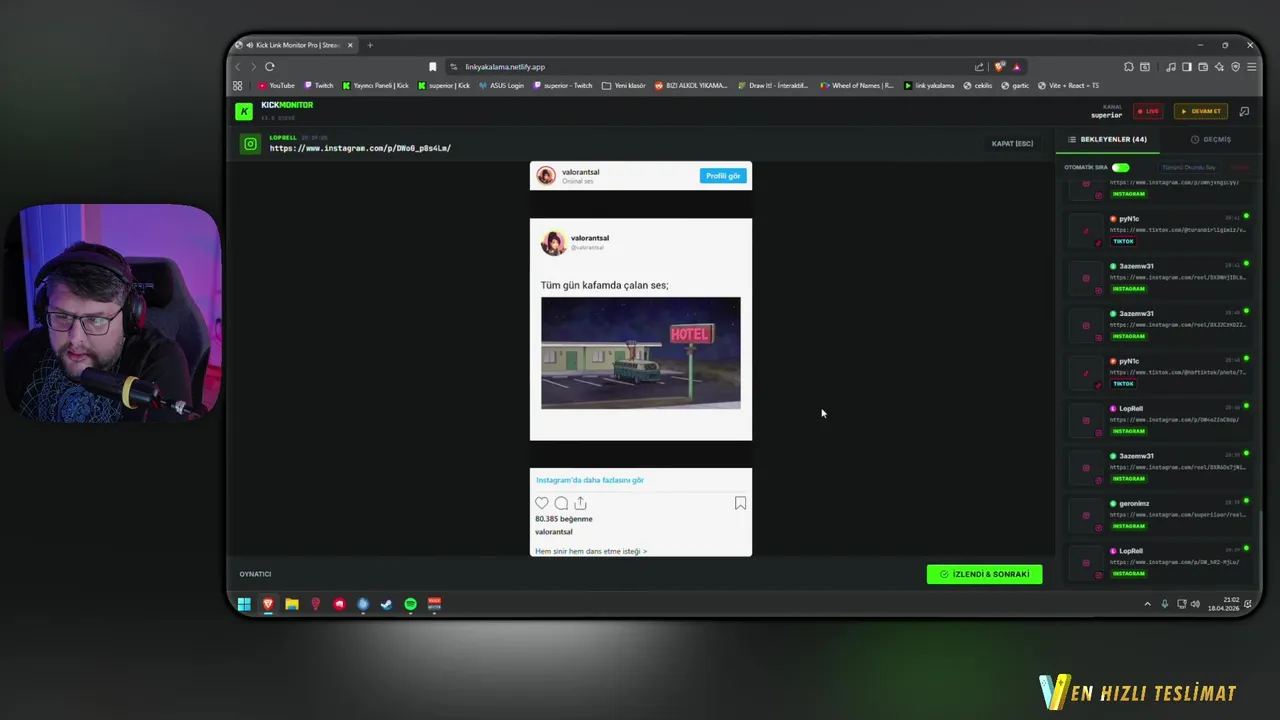
Task: Go forward with the browser forward arrow
Action: point(254,67)
